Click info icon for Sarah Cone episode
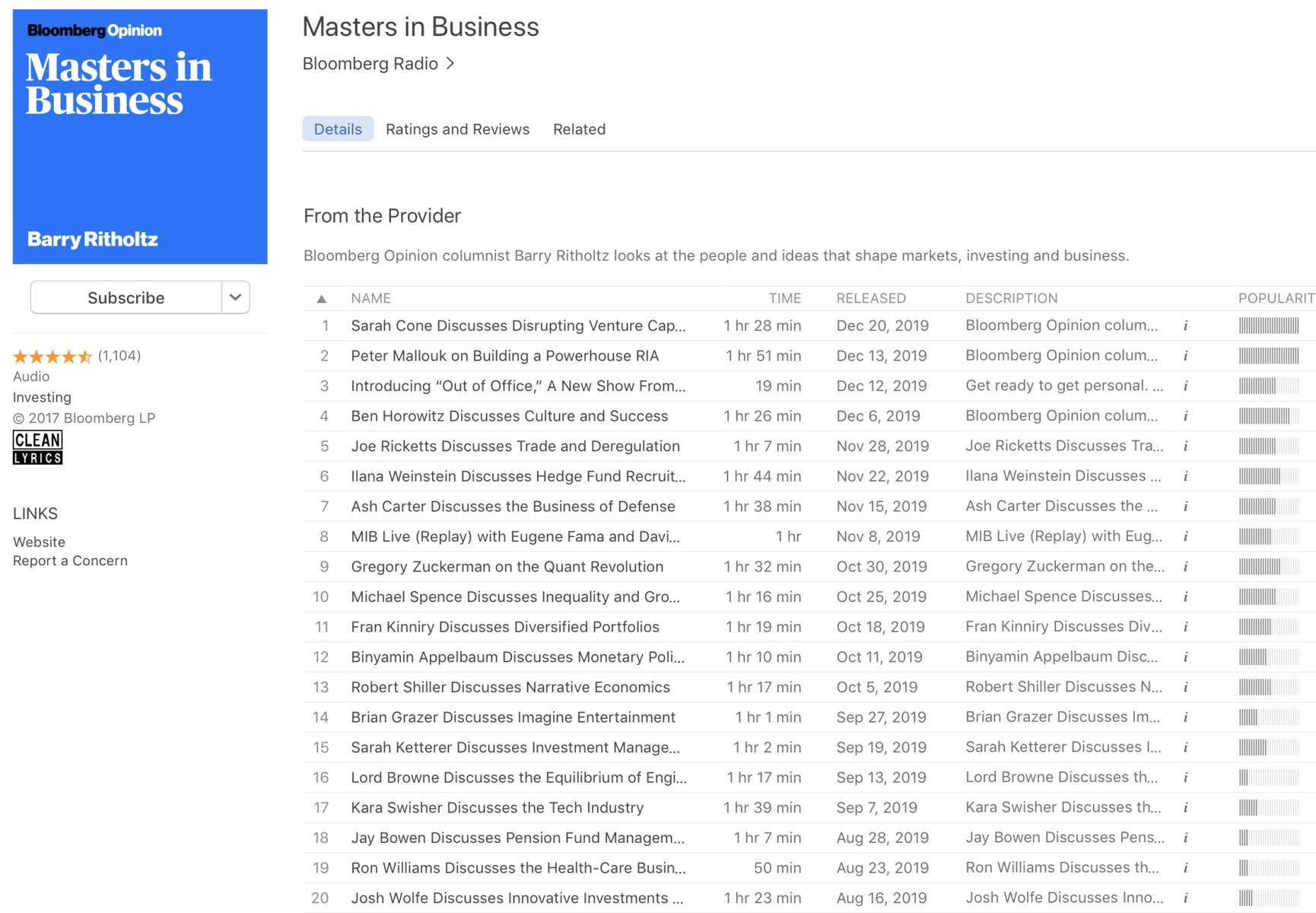This screenshot has width=1316, height=913. tap(1185, 326)
